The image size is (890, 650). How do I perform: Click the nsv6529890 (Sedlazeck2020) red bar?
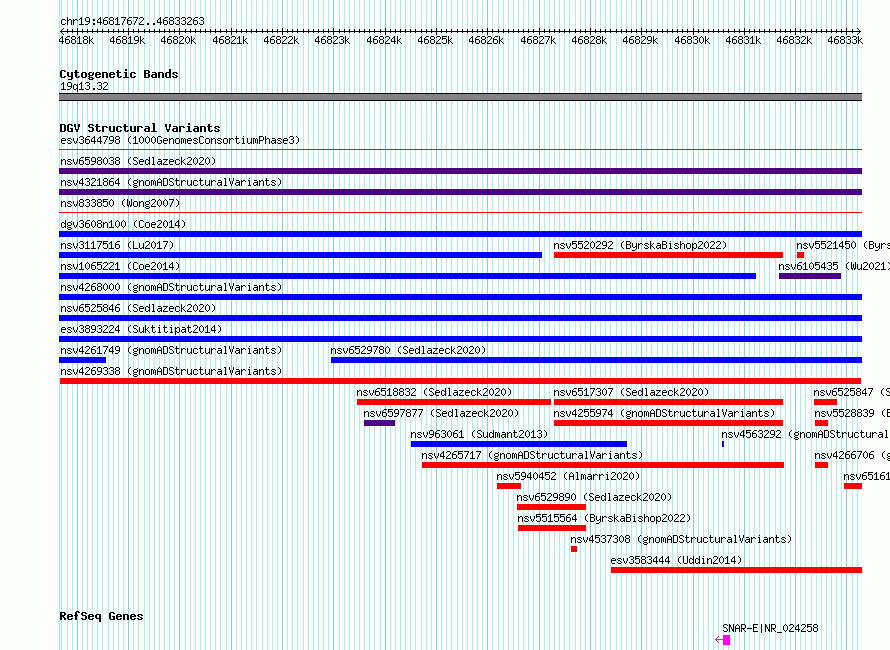[x=551, y=507]
